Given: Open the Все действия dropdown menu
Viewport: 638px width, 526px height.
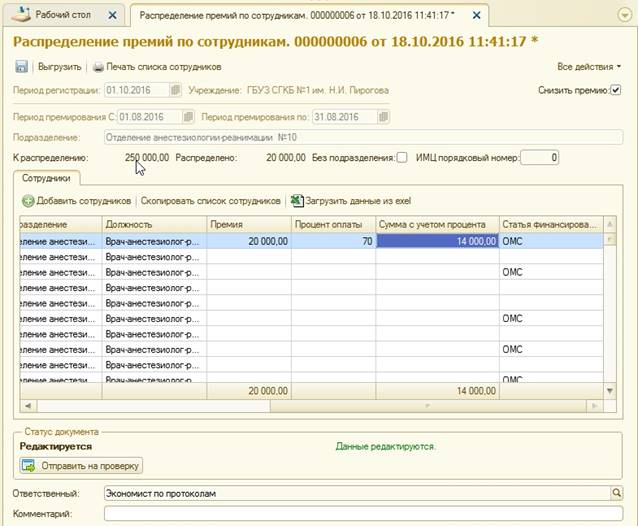Looking at the screenshot, I should (589, 67).
